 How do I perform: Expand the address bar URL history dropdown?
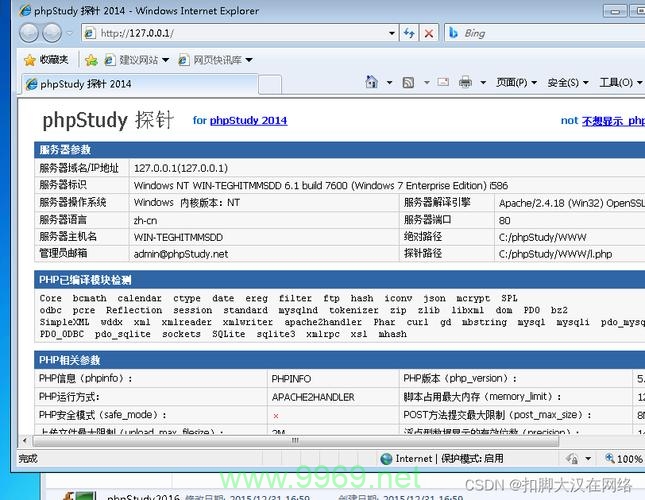pos(392,33)
